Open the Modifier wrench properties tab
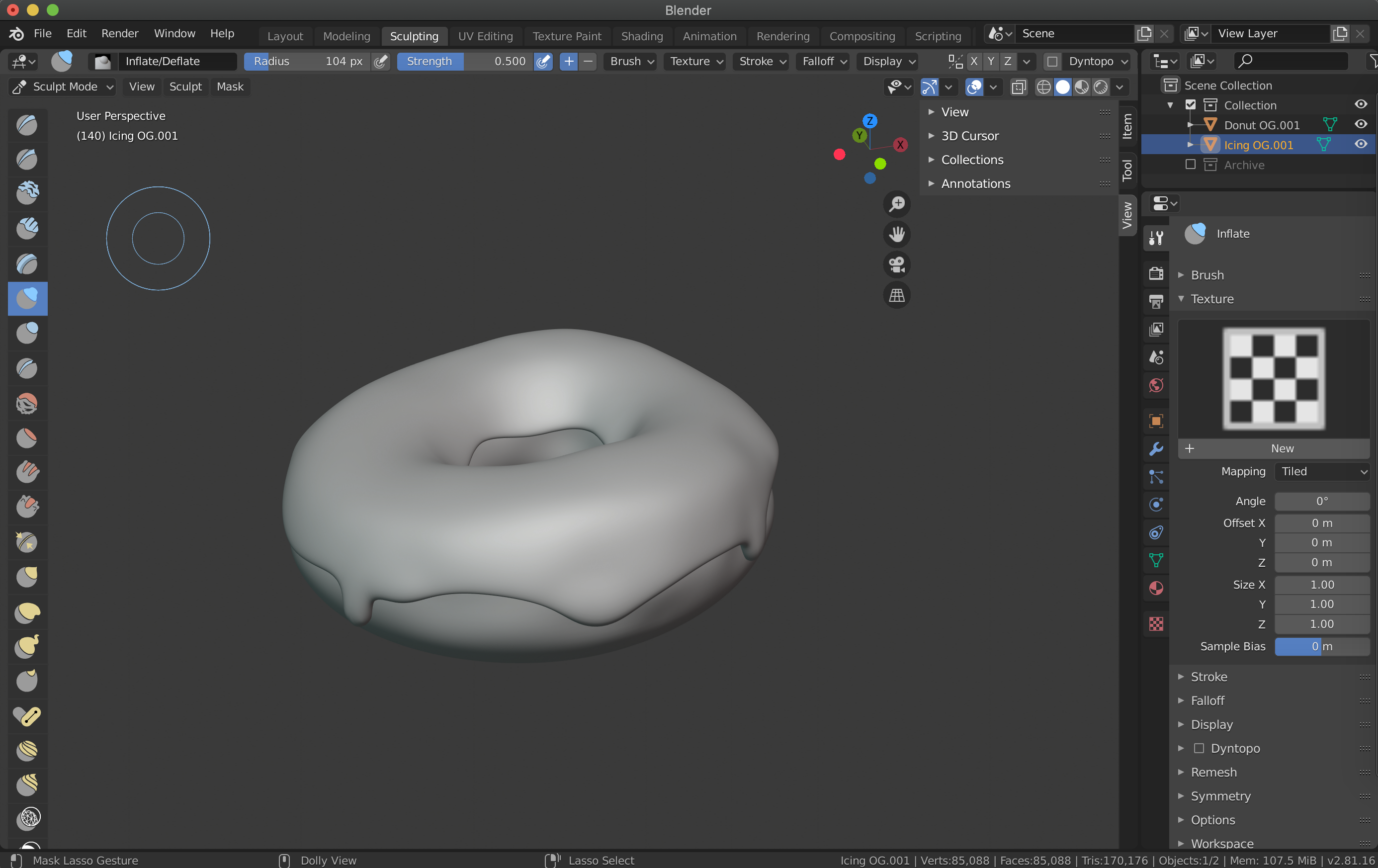Image resolution: width=1378 pixels, height=868 pixels. pos(1156,448)
